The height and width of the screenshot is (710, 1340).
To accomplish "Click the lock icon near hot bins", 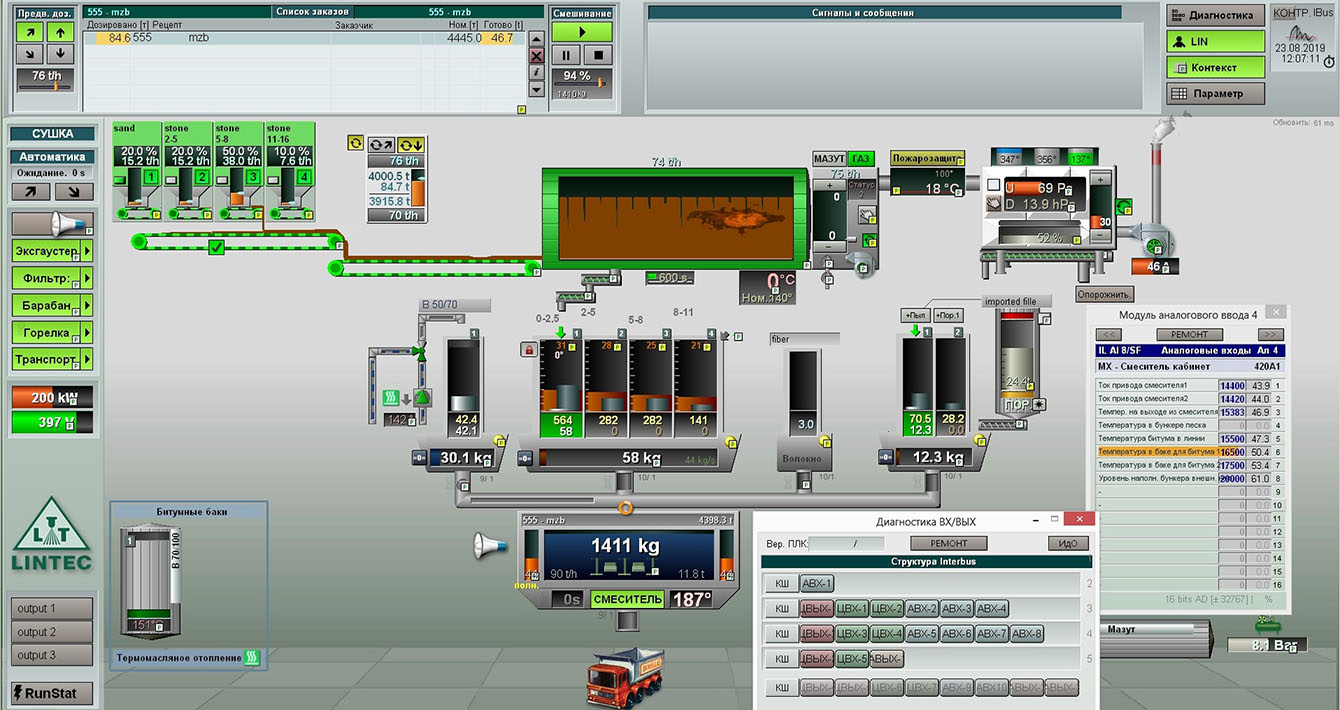I will 527,349.
